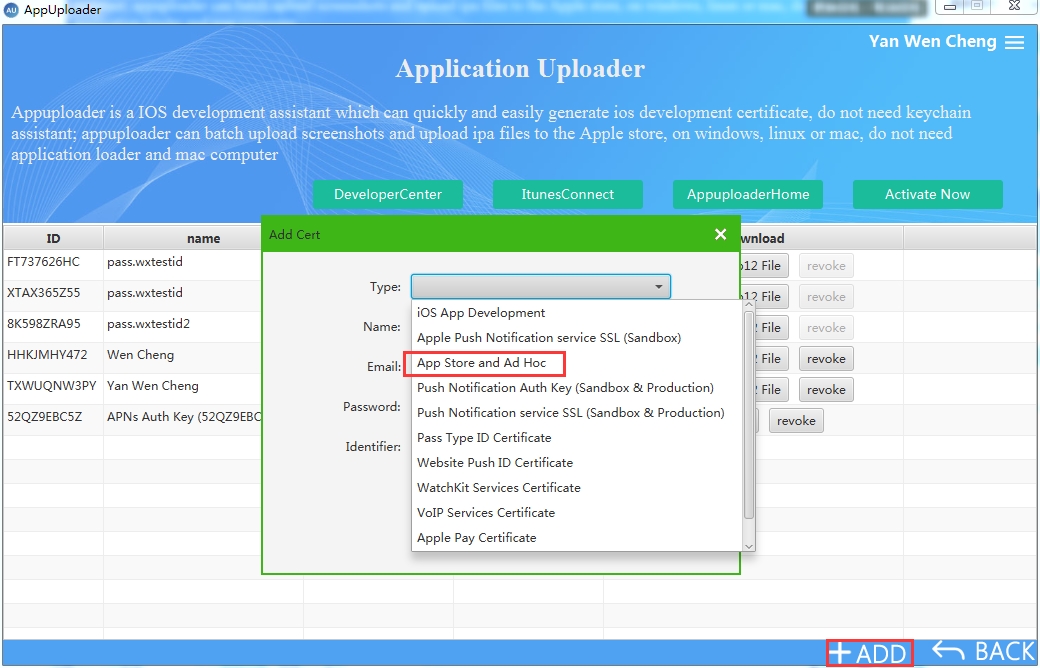This screenshot has width=1040, height=668.
Task: Open the hamburger menu beside Yan Wen Cheng
Action: tap(1014, 42)
